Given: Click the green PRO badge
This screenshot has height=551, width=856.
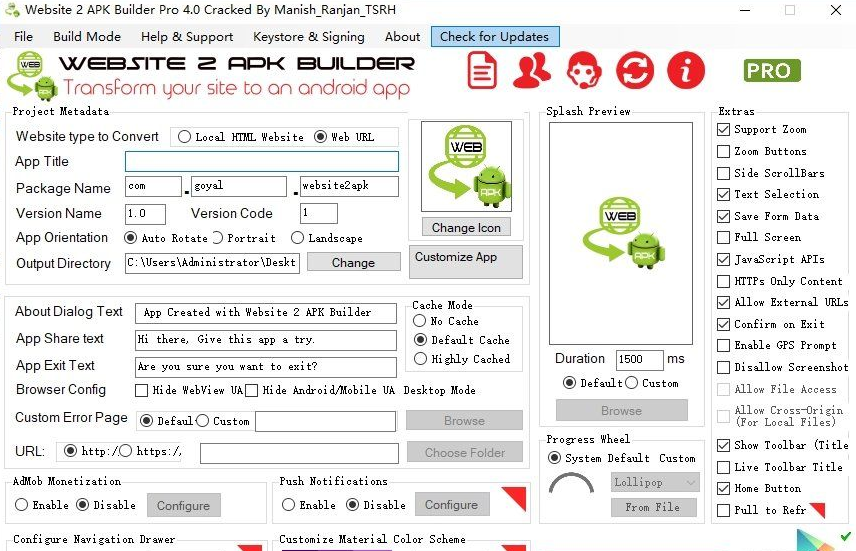Looking at the screenshot, I should point(772,71).
